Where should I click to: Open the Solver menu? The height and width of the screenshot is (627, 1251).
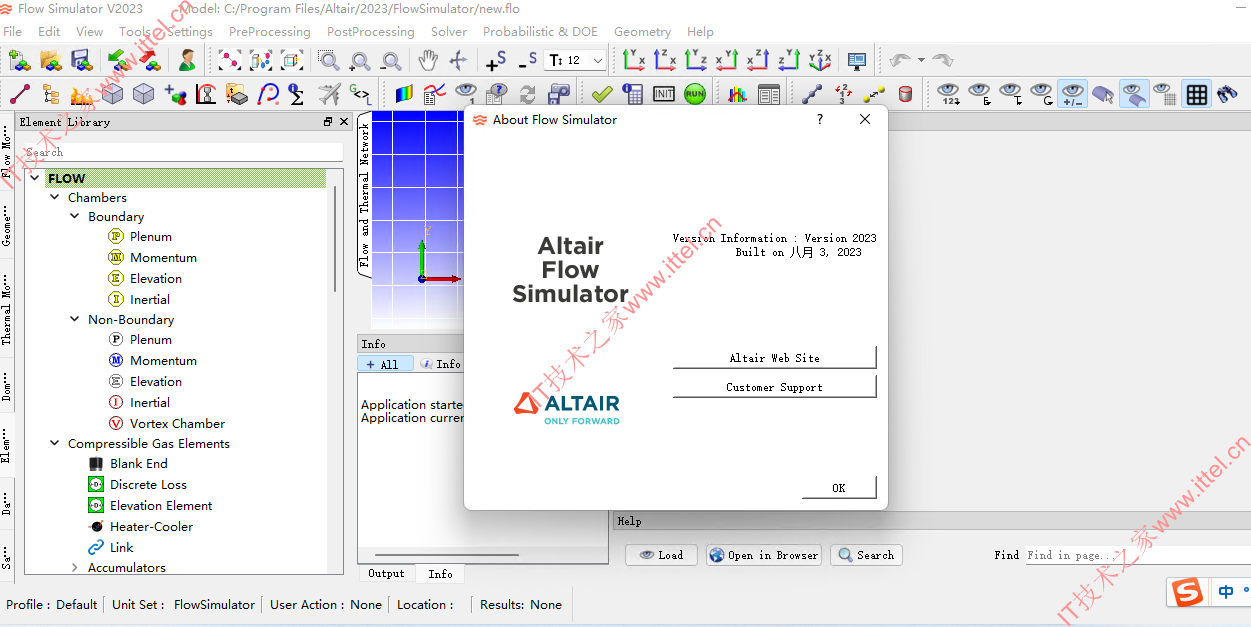tap(449, 31)
